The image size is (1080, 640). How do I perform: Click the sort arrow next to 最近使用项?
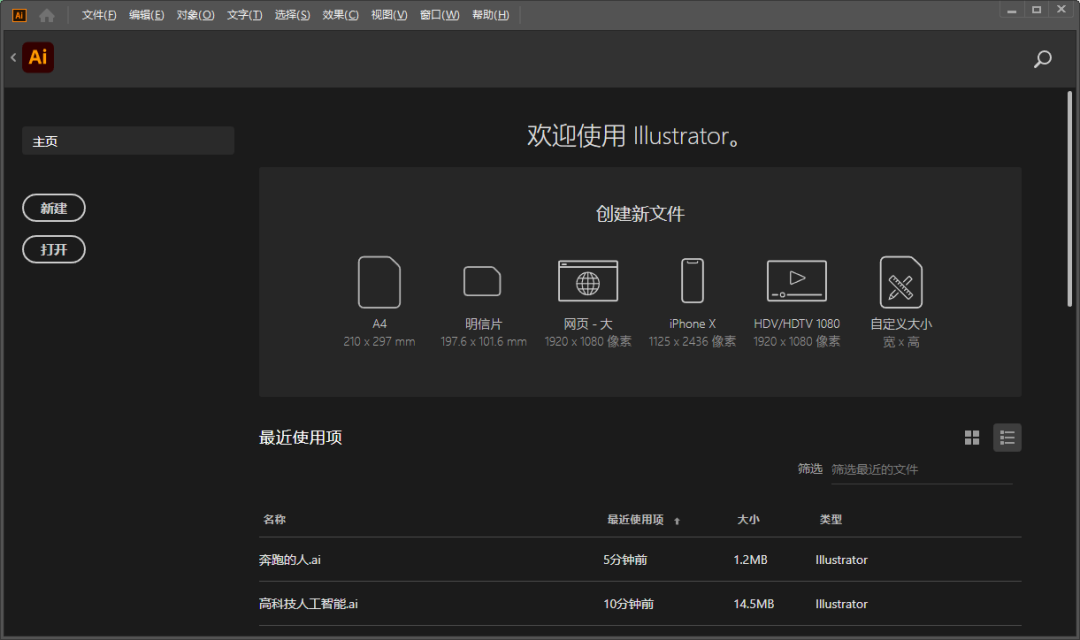tap(677, 521)
